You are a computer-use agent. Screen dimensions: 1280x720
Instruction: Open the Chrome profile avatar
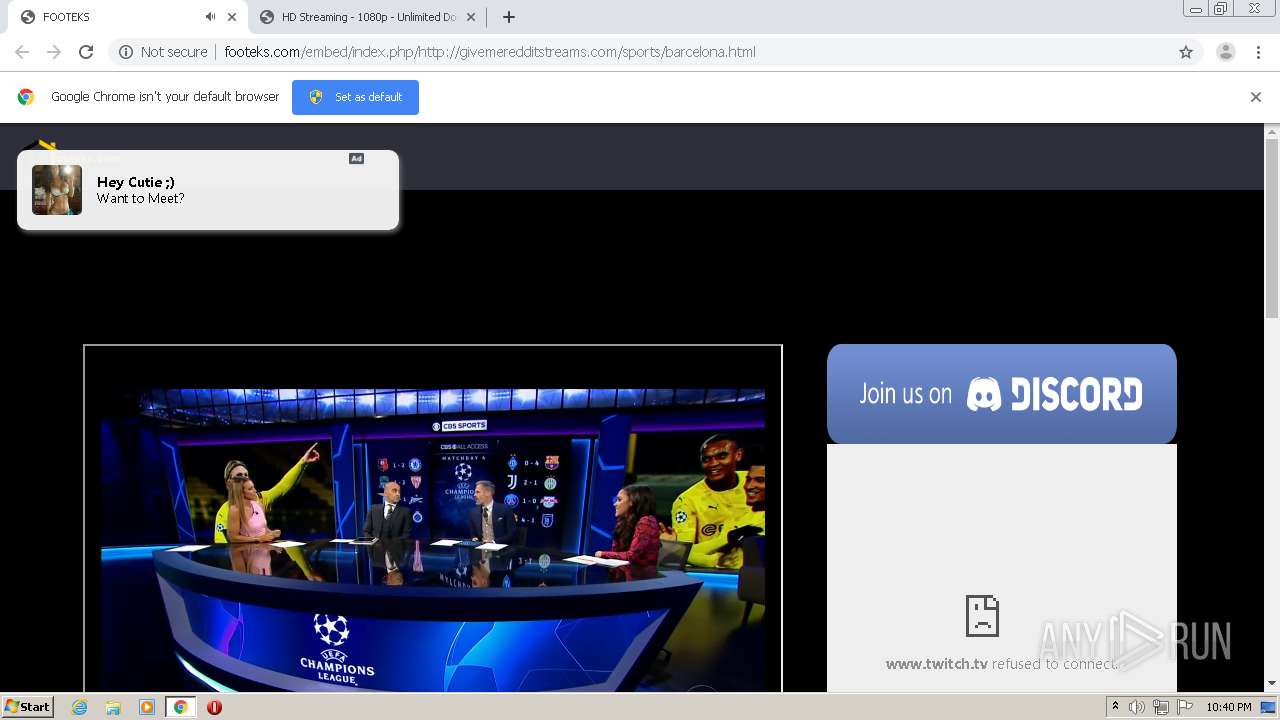pyautogui.click(x=1226, y=52)
